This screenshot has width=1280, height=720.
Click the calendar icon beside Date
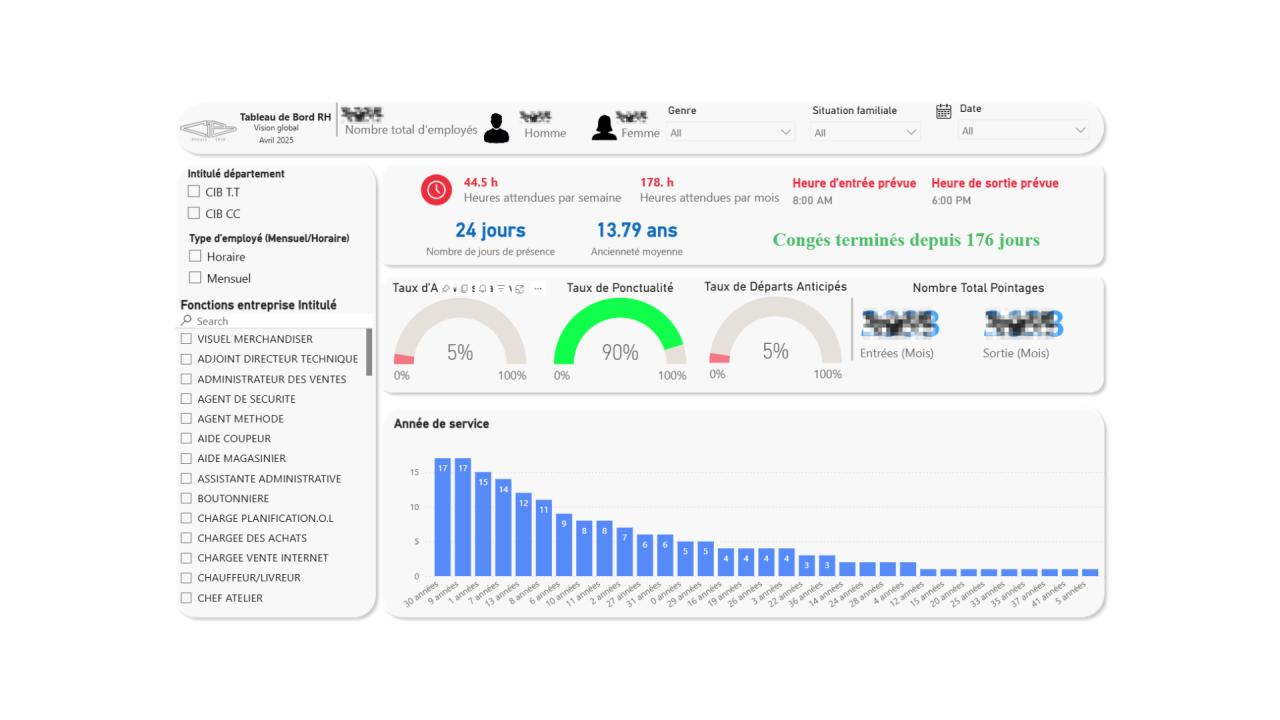(x=943, y=111)
